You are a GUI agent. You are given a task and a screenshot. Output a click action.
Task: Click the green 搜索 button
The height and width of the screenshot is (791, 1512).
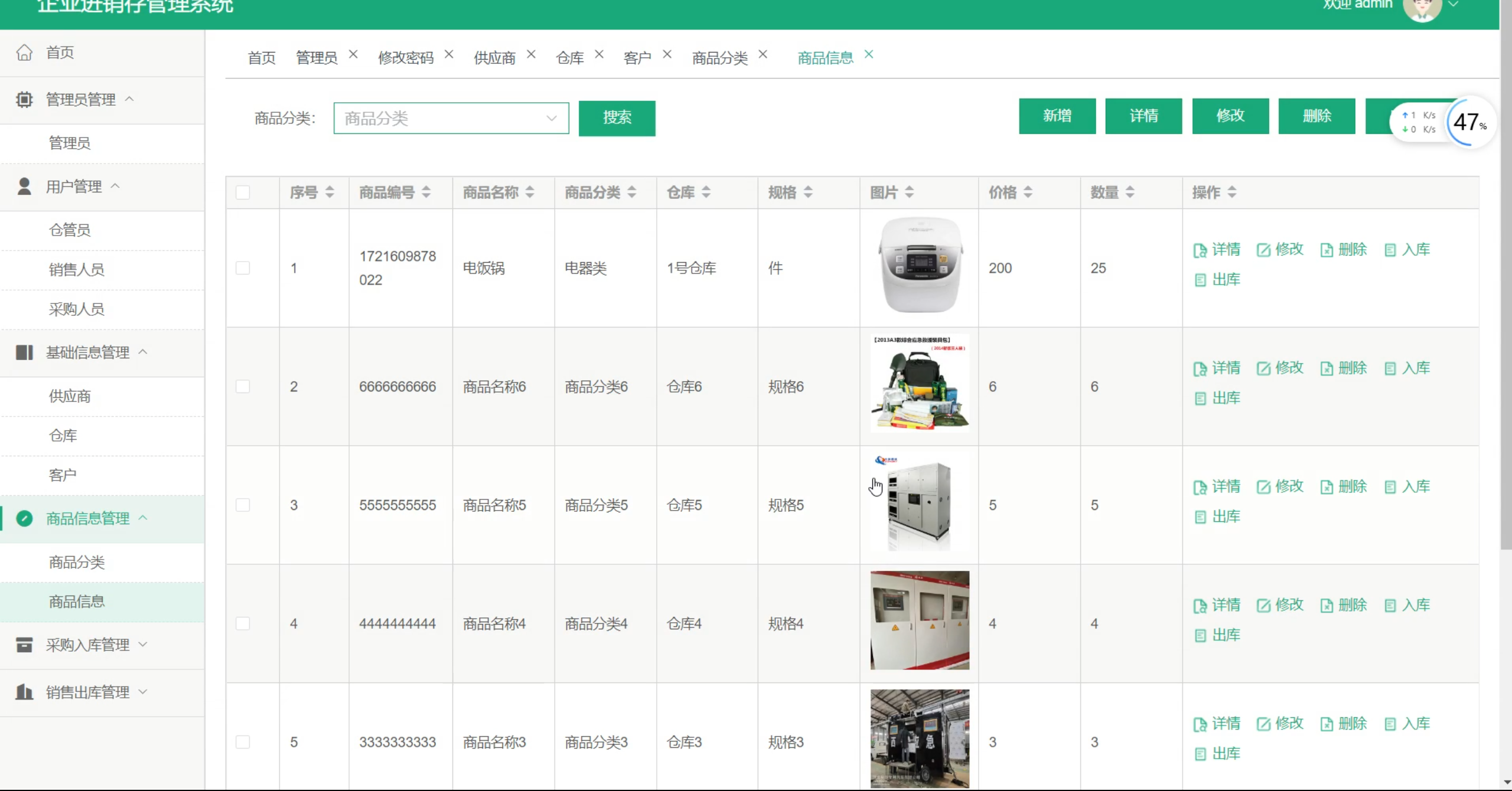617,118
